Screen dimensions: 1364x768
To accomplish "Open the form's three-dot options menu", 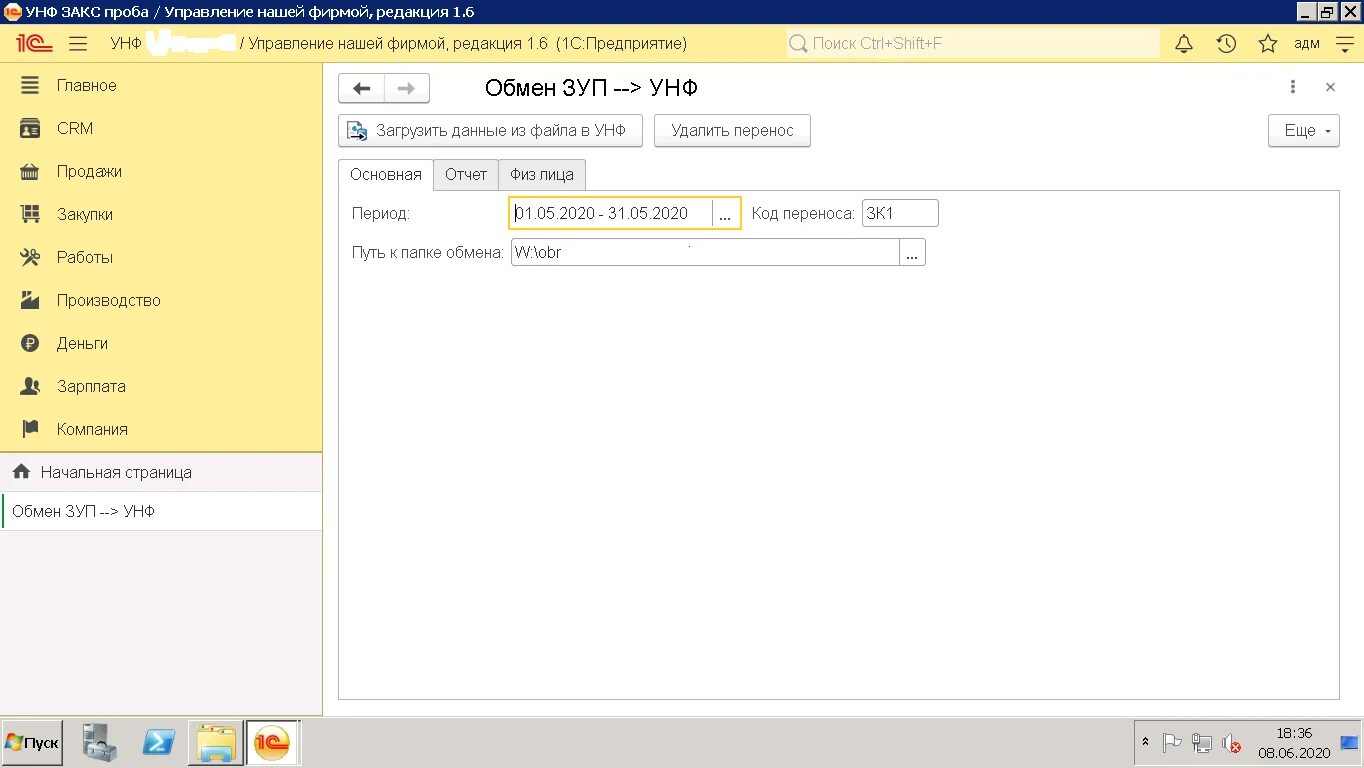I will 1293,87.
